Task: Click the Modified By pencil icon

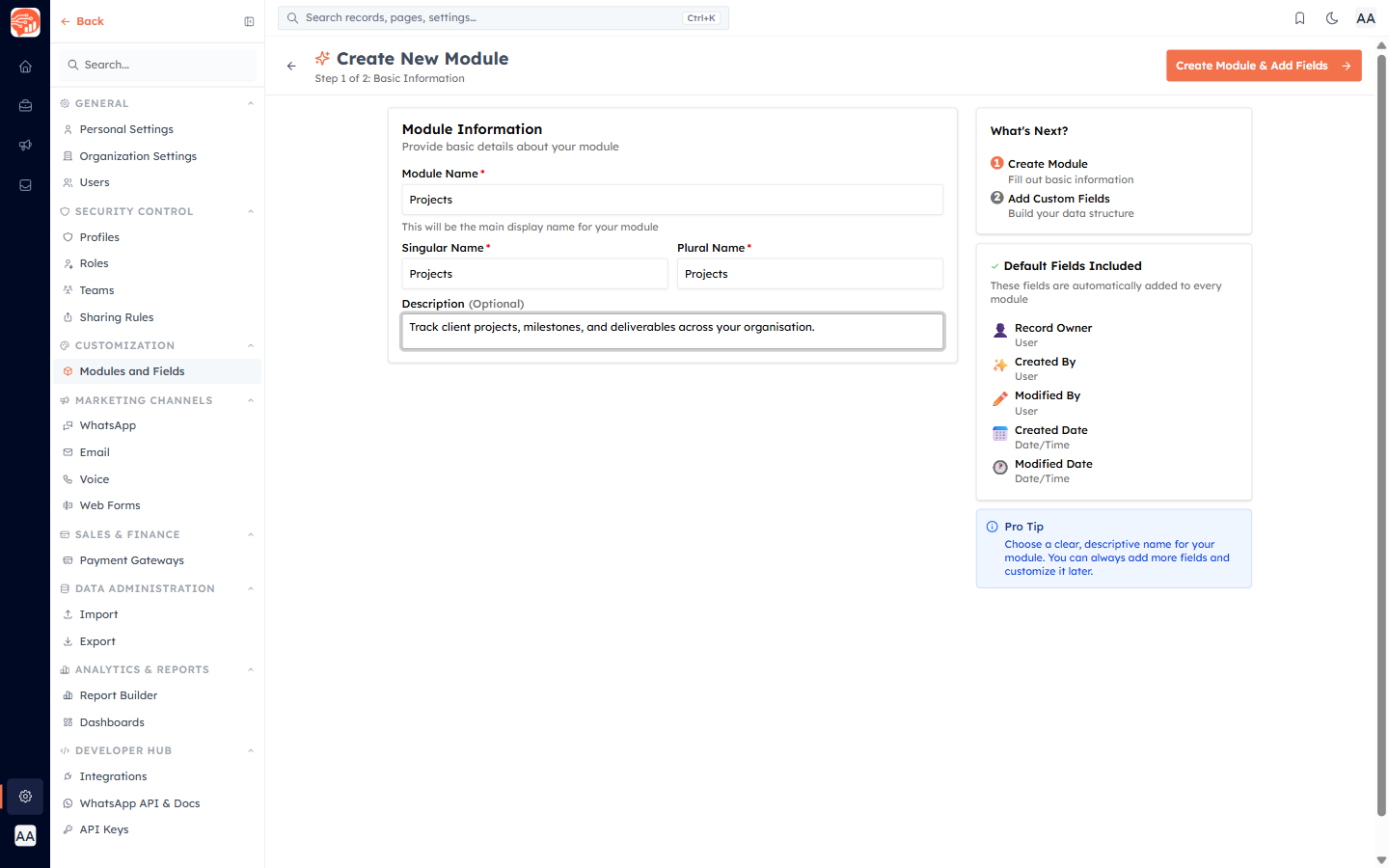Action: coord(1000,398)
